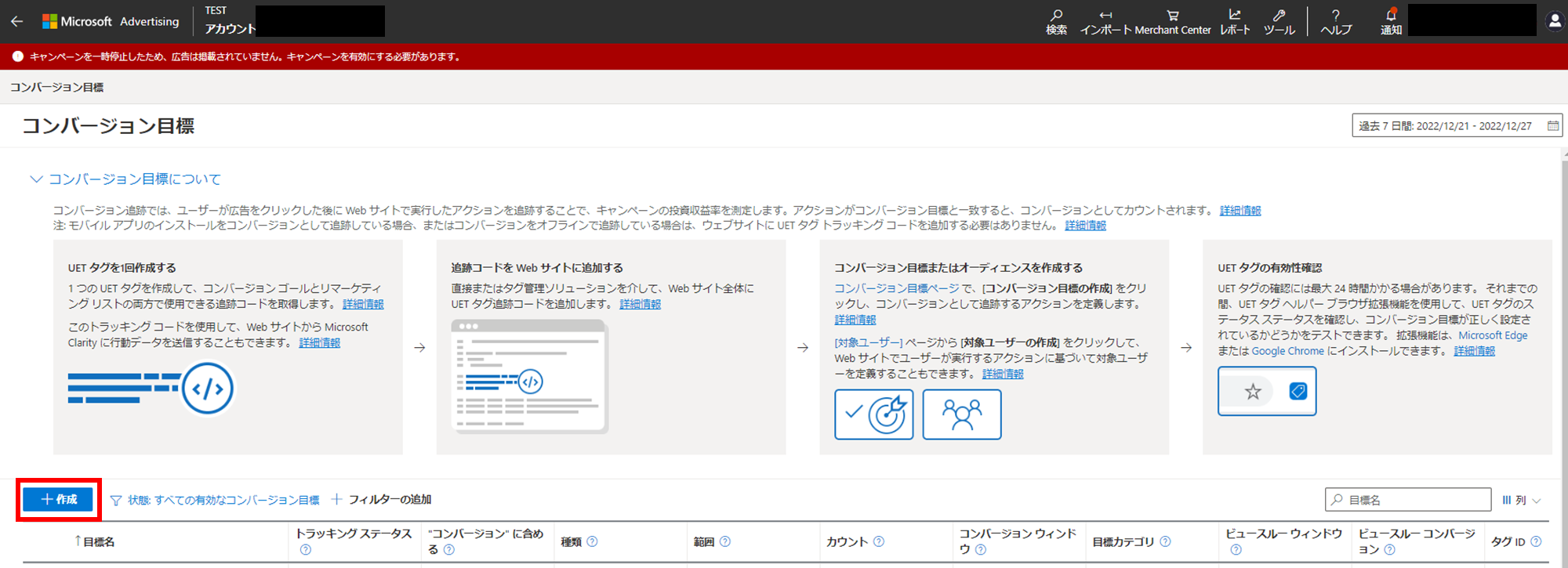This screenshot has height=568, width=1568.
Task: Click help icon beside カウント column
Action: [878, 541]
